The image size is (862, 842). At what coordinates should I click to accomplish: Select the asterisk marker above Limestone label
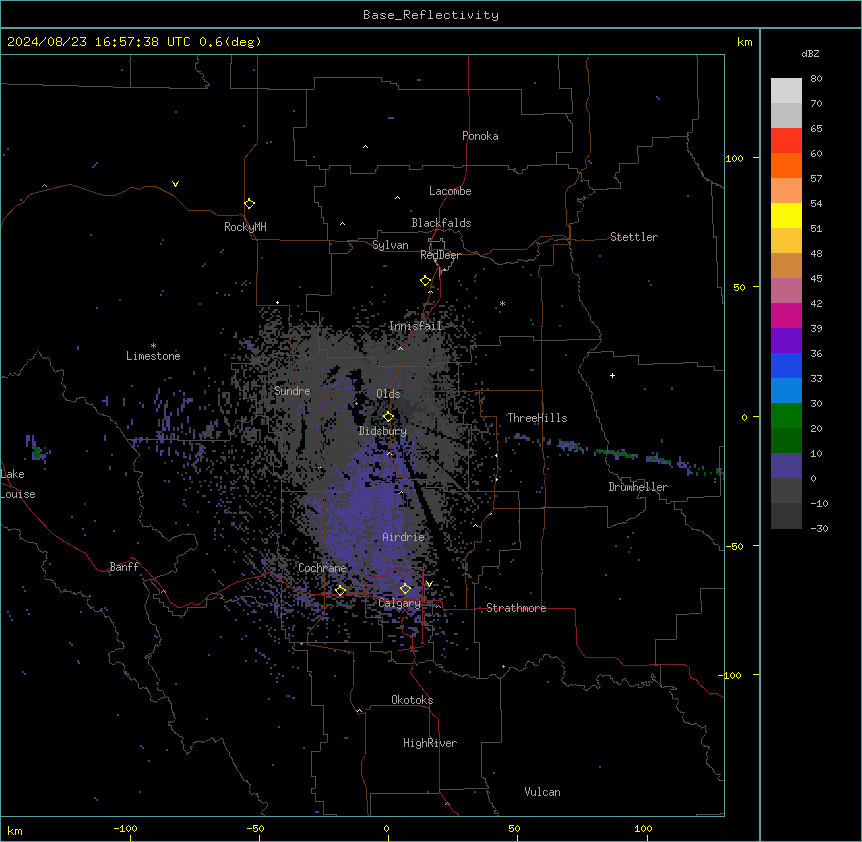[153, 346]
